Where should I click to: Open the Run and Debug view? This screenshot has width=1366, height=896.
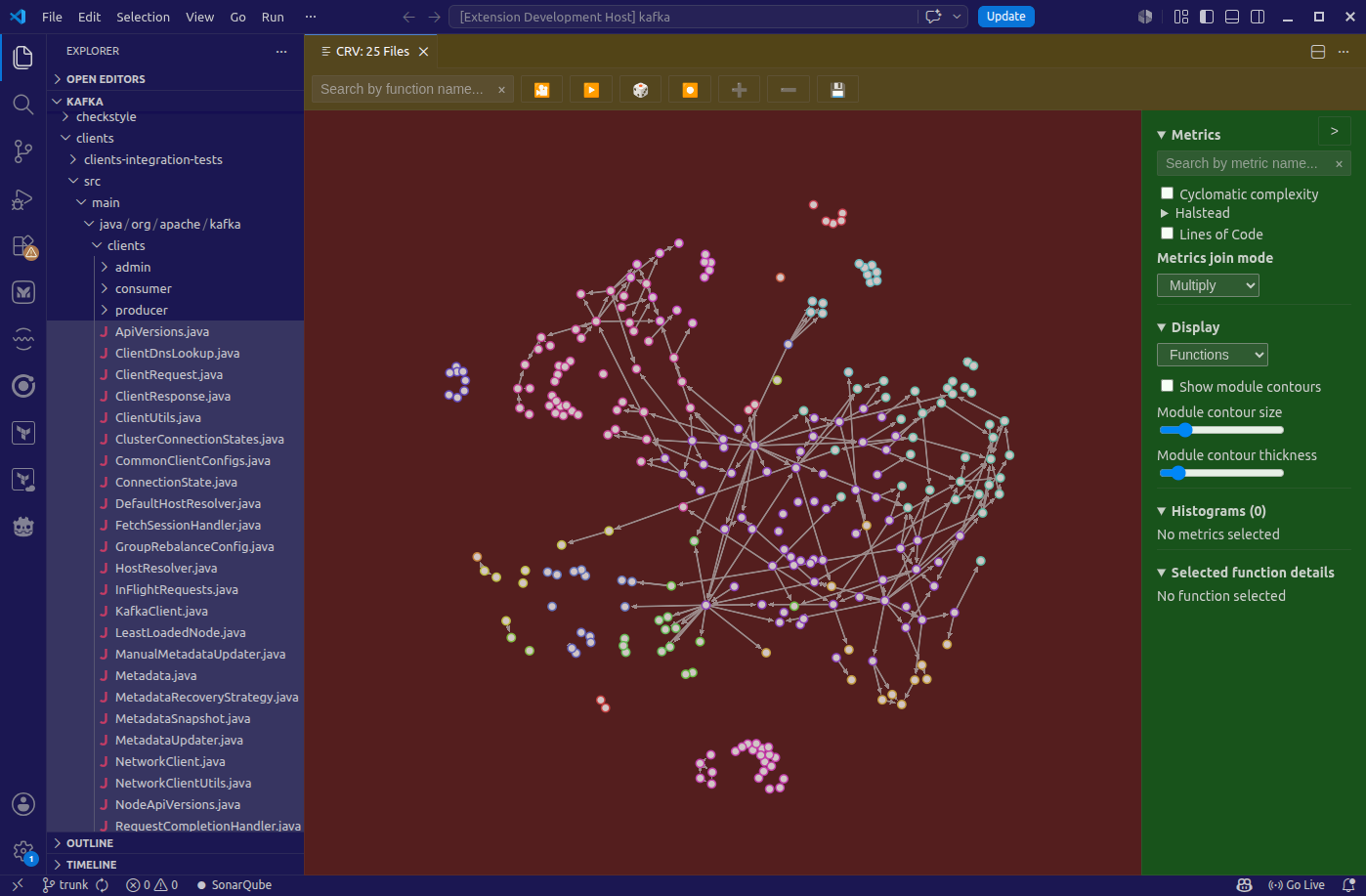click(23, 198)
